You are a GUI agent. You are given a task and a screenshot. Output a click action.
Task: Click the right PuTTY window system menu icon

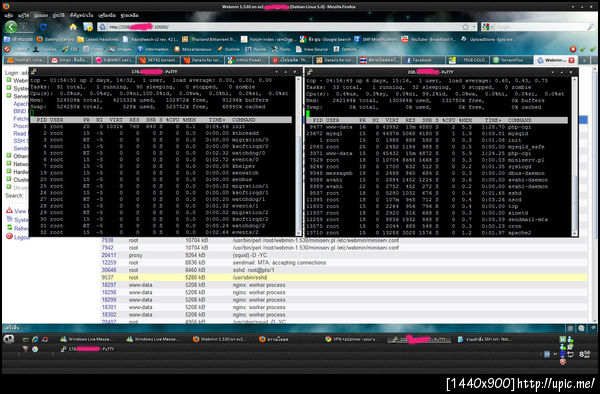pyautogui.click(x=310, y=72)
